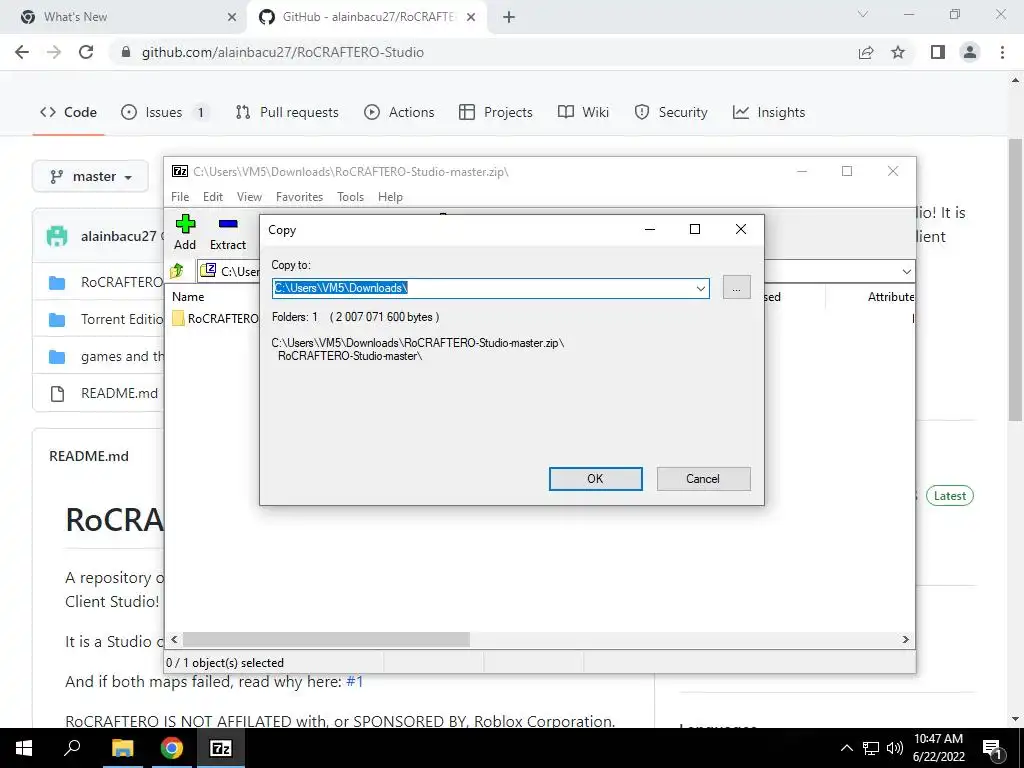Image resolution: width=1024 pixels, height=768 pixels.
Task: Toggle the Chrome side panel
Action: click(938, 52)
